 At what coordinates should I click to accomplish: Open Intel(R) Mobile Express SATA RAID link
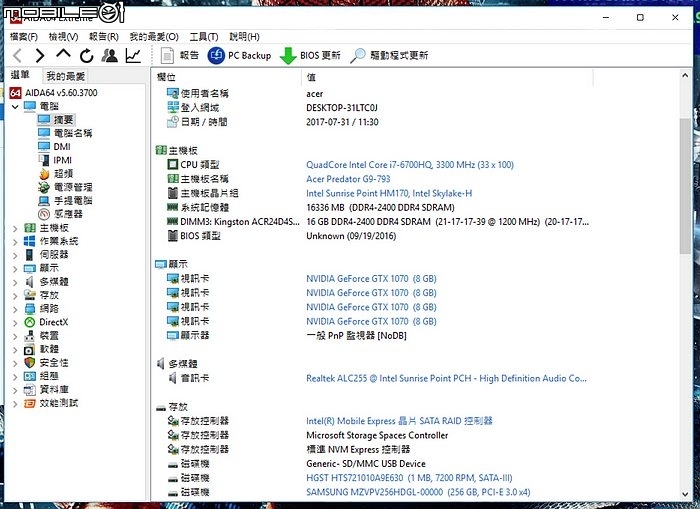(399, 421)
